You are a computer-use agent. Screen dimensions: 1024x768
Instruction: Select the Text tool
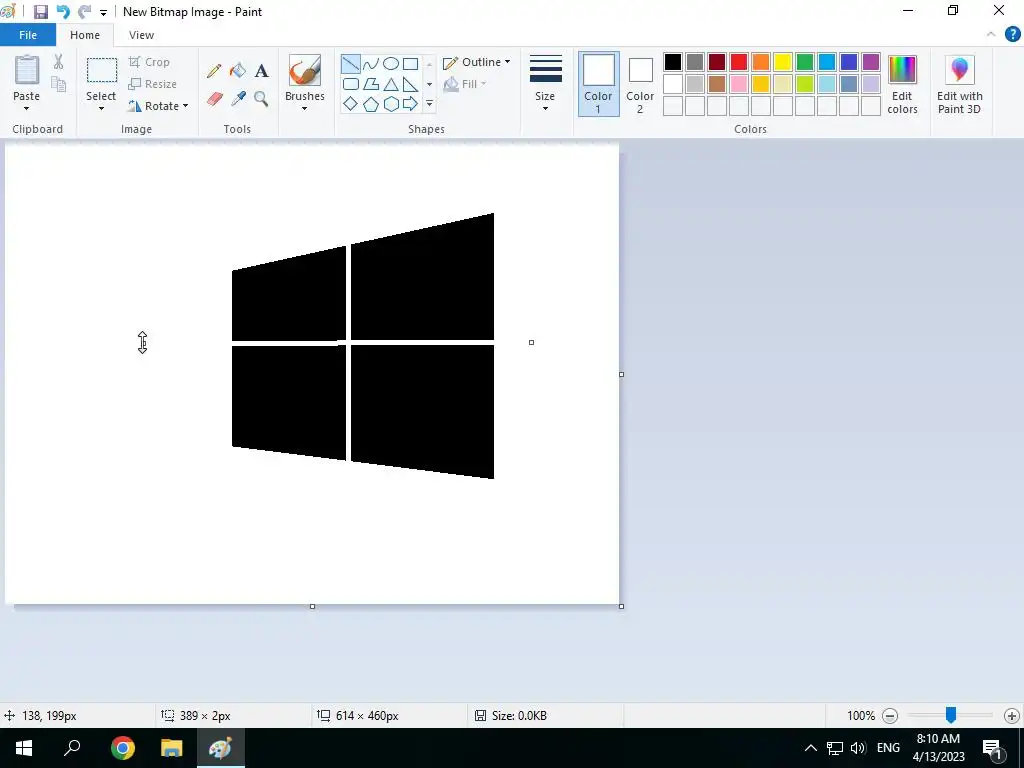click(261, 71)
